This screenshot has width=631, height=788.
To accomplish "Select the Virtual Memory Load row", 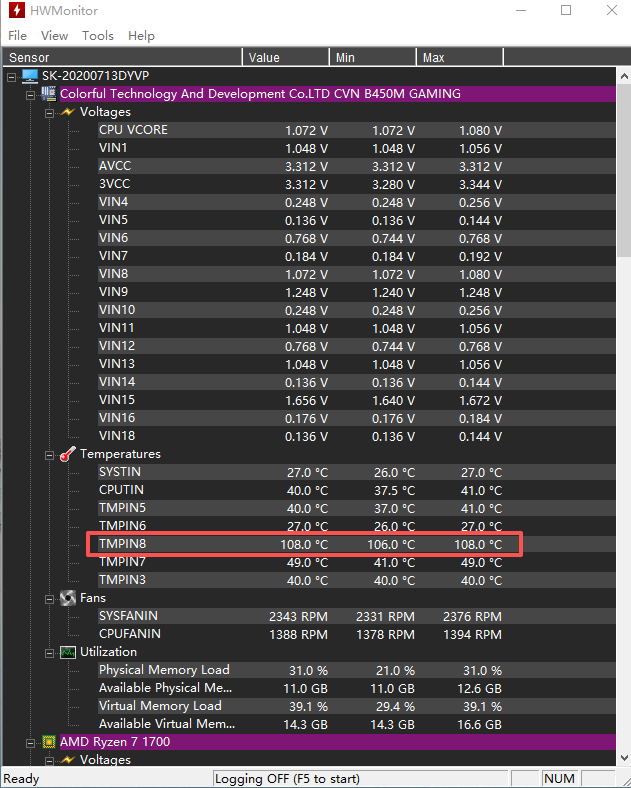I will [x=357, y=706].
